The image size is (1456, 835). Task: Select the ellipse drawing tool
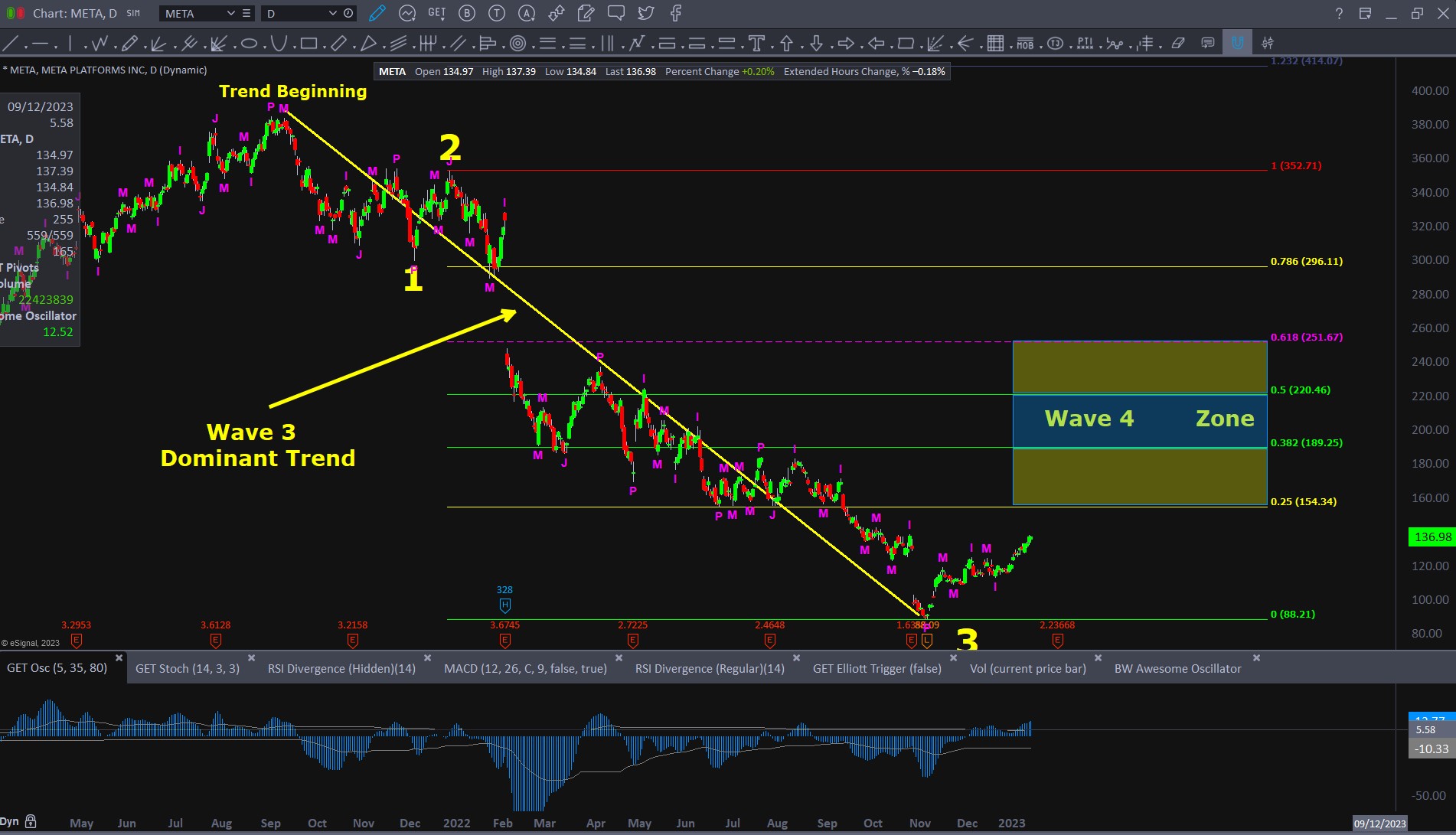(249, 44)
